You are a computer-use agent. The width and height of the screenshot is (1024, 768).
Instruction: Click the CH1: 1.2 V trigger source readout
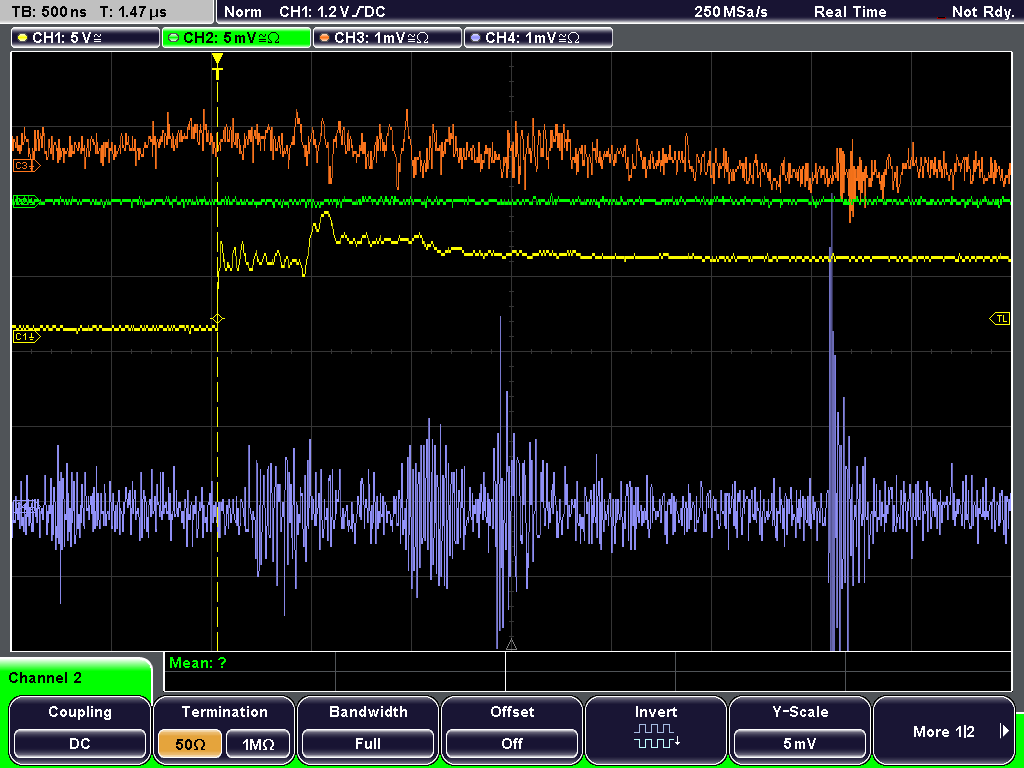tap(332, 12)
